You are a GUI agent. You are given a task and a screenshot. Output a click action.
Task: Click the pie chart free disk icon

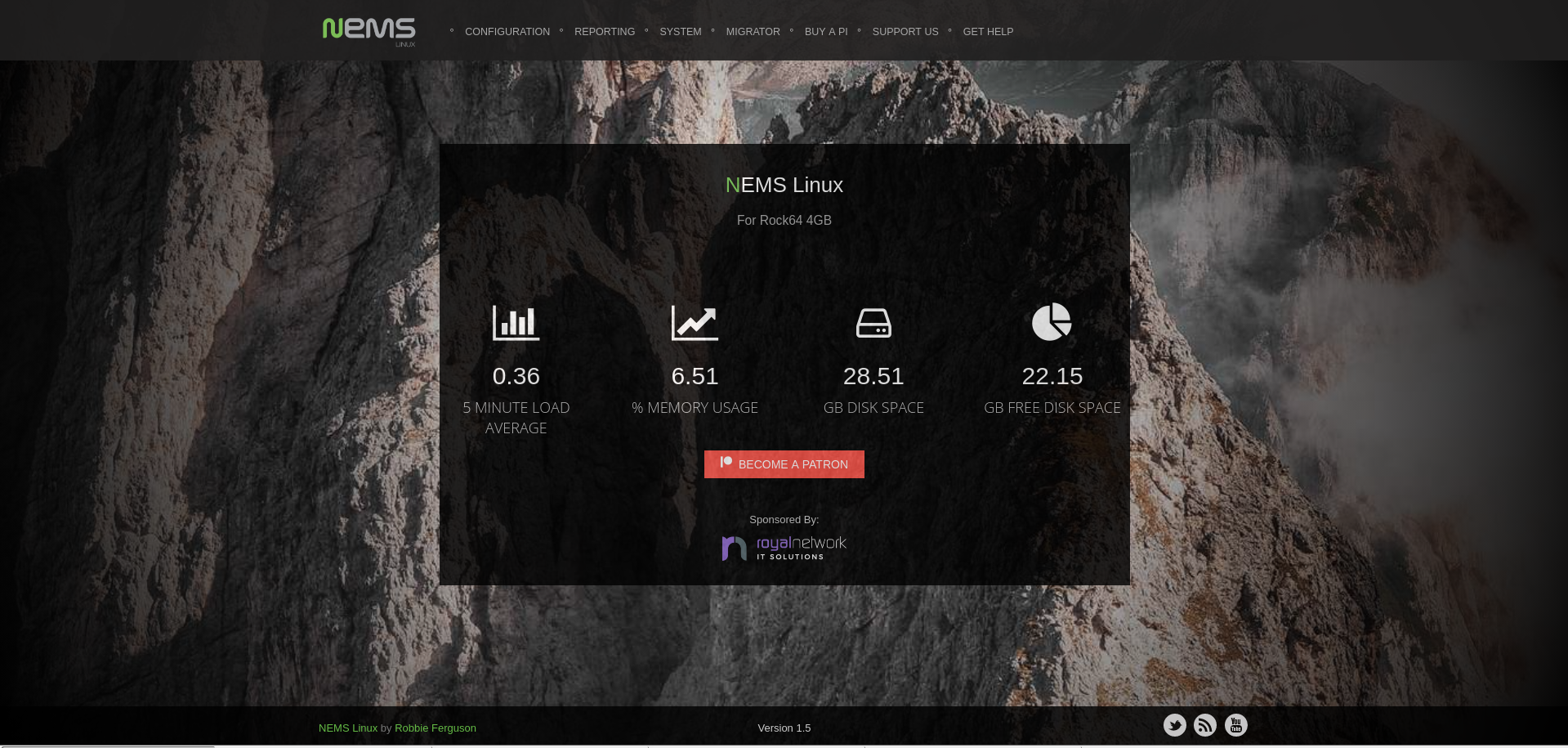point(1052,322)
